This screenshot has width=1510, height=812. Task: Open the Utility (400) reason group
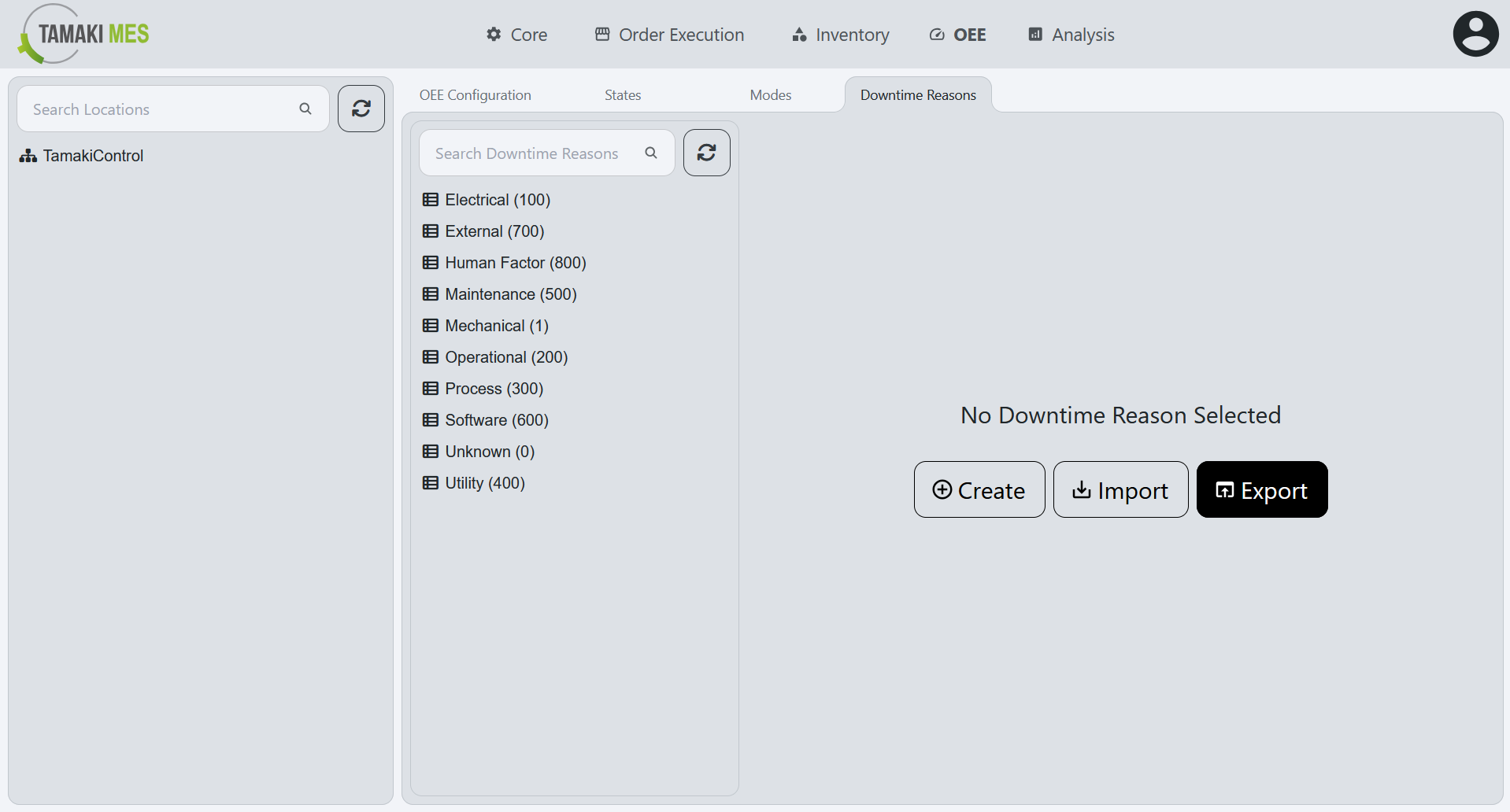(x=484, y=482)
